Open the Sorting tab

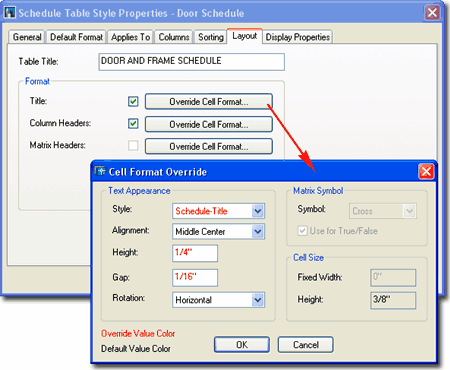(211, 37)
